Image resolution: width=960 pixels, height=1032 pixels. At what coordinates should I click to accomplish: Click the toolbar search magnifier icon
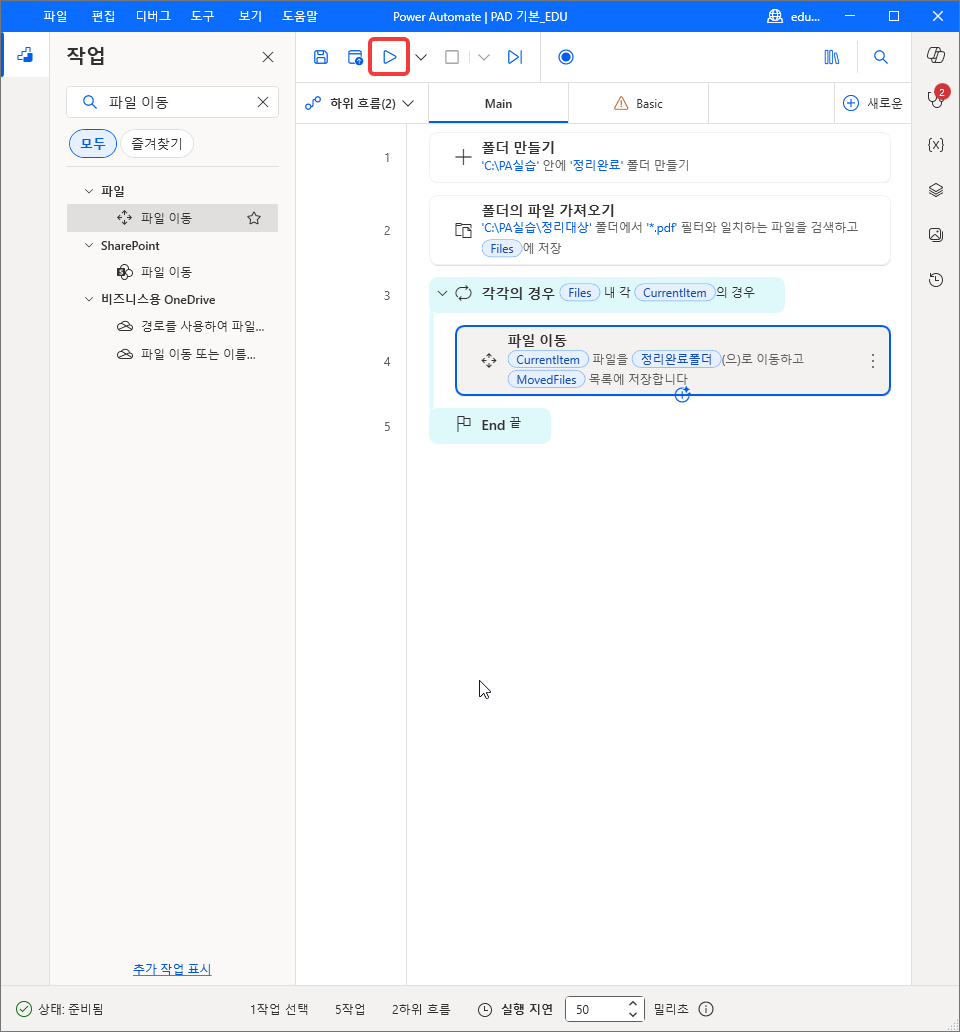click(880, 57)
